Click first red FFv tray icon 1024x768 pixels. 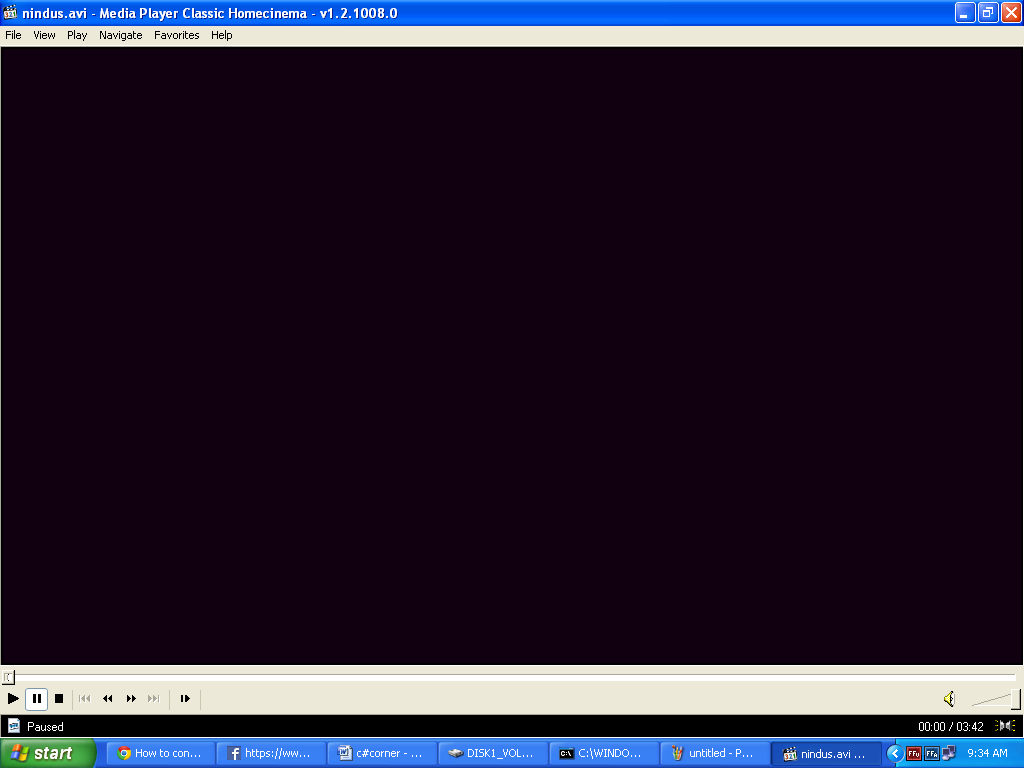[x=914, y=754]
